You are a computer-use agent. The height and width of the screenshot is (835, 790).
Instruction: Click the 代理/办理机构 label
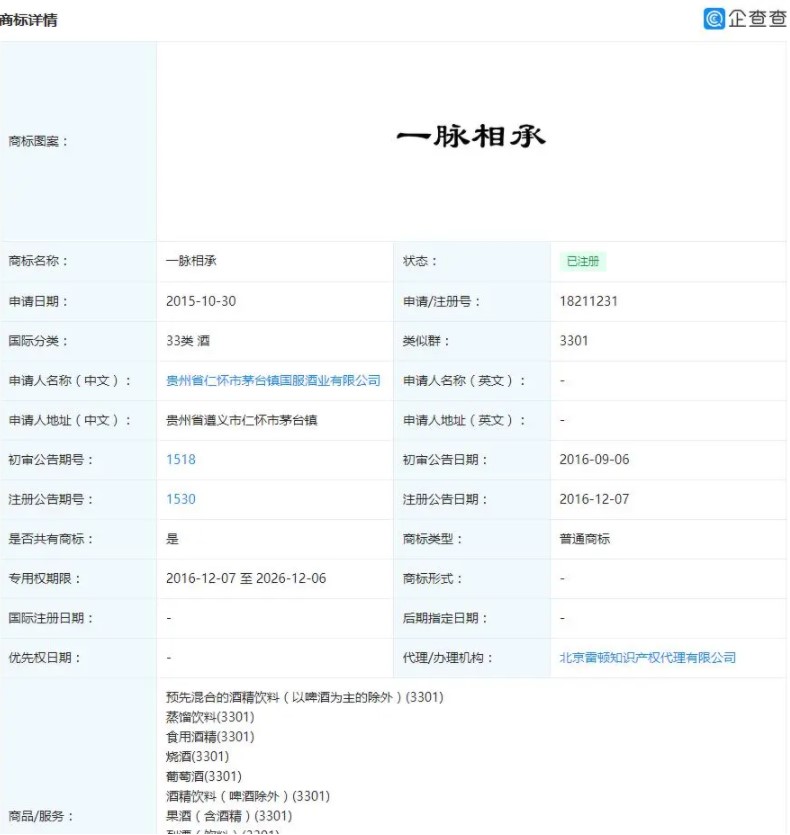point(447,658)
